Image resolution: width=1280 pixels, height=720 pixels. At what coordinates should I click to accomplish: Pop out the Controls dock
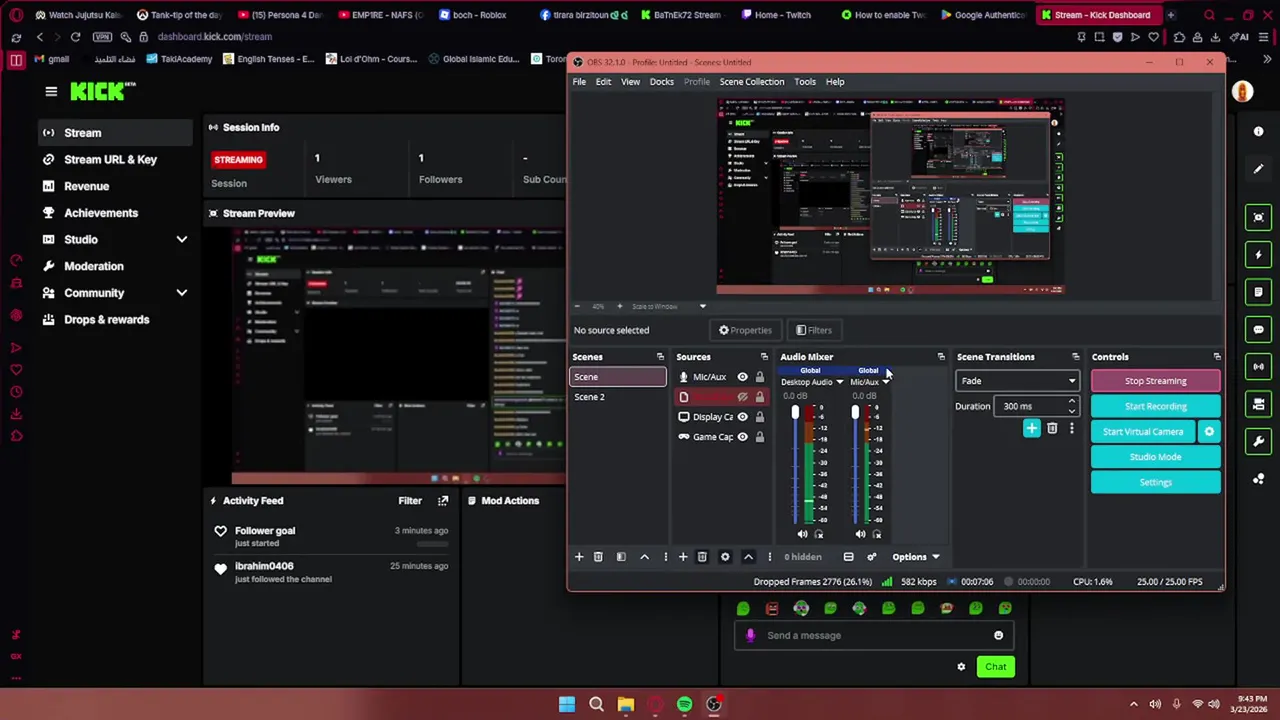click(x=1217, y=357)
